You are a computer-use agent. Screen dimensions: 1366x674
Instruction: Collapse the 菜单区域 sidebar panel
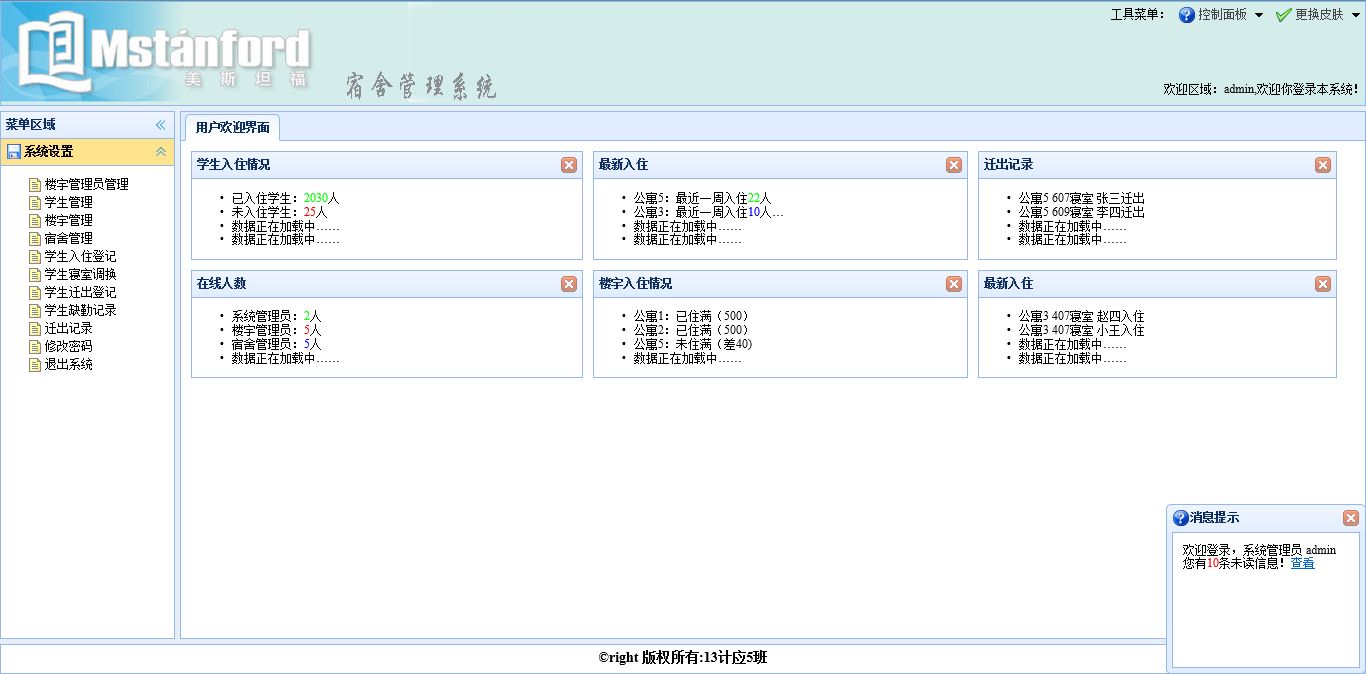point(160,125)
